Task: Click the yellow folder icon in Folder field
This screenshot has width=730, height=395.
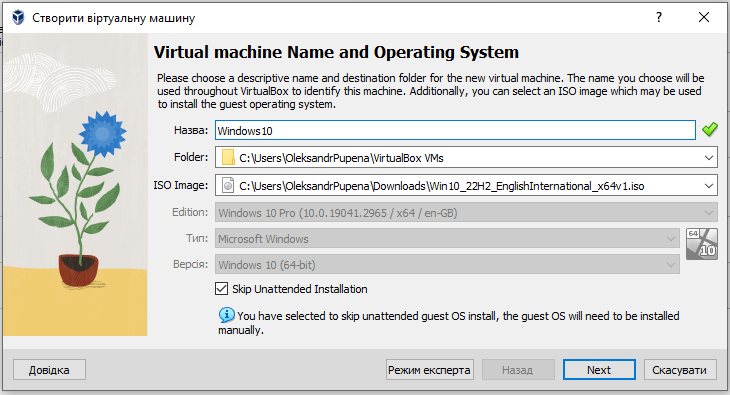Action: click(x=228, y=158)
